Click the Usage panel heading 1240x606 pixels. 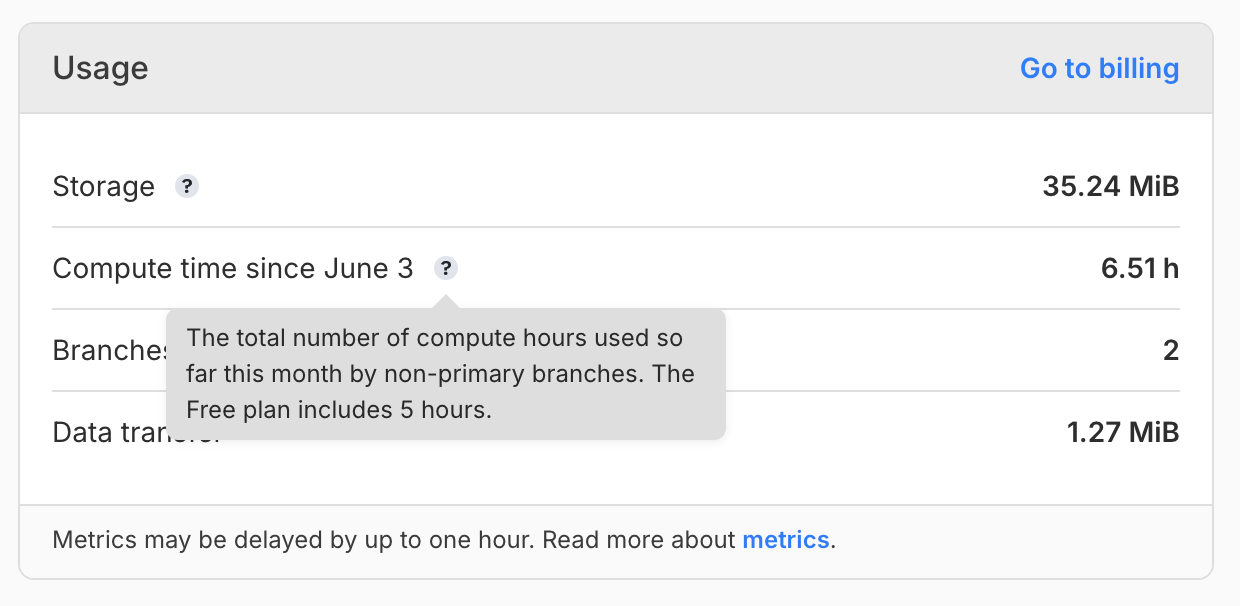click(100, 69)
